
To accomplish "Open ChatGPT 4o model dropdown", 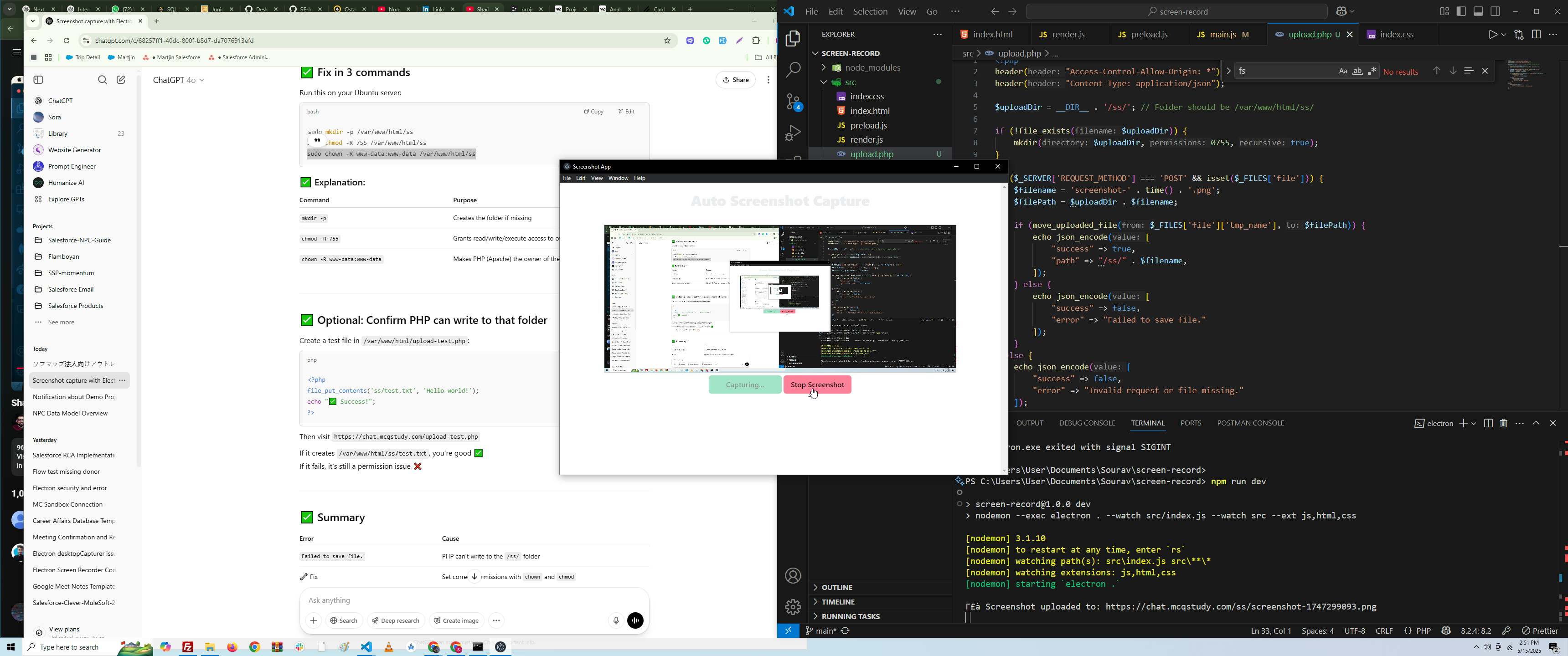I will coord(179,80).
